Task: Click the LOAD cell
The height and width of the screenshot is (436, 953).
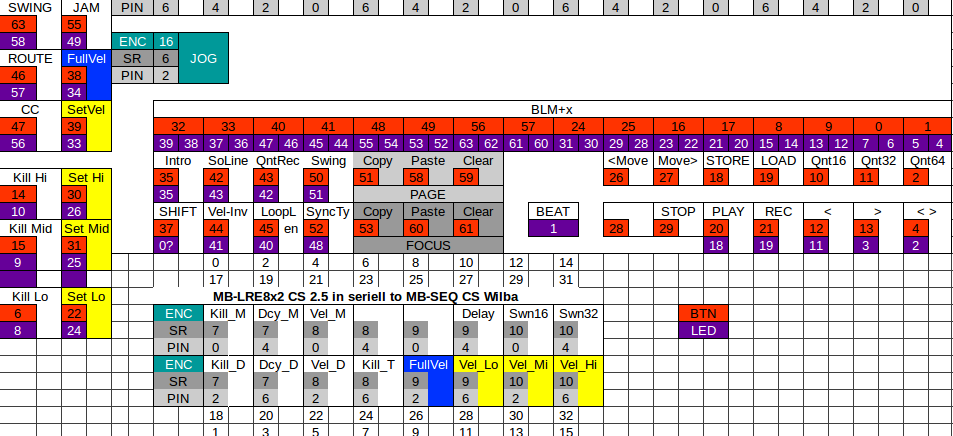Action: (778, 160)
